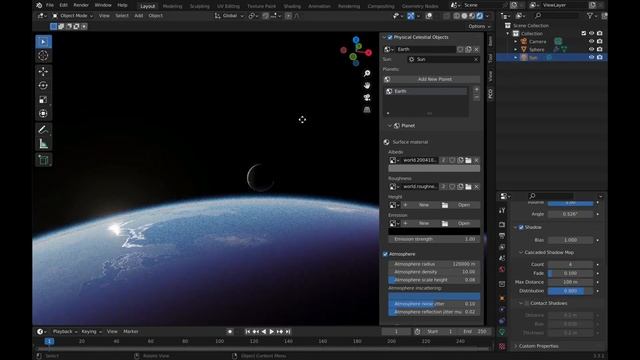Open the viewport Add menu

coord(139,16)
